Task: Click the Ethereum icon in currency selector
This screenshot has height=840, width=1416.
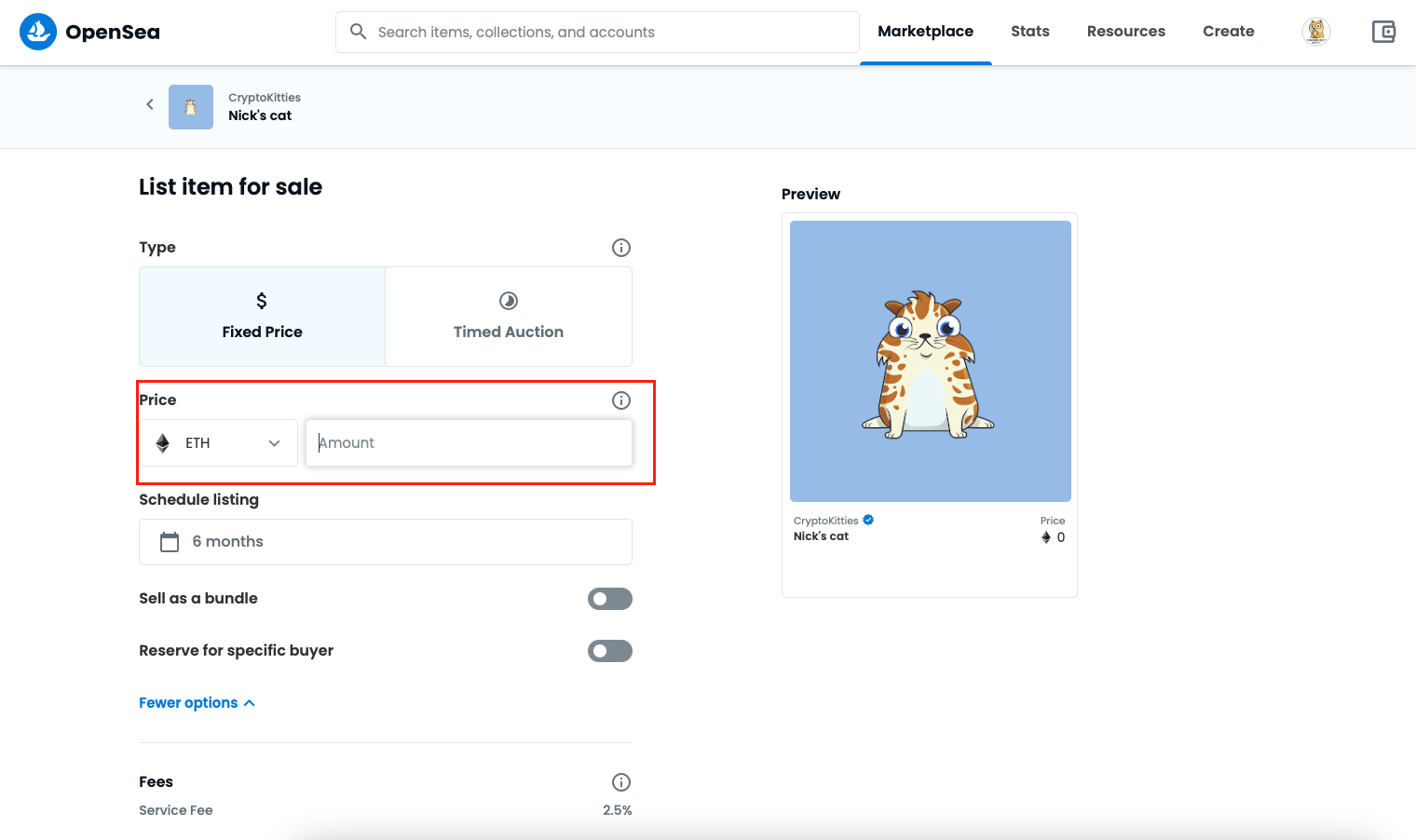Action: (163, 443)
